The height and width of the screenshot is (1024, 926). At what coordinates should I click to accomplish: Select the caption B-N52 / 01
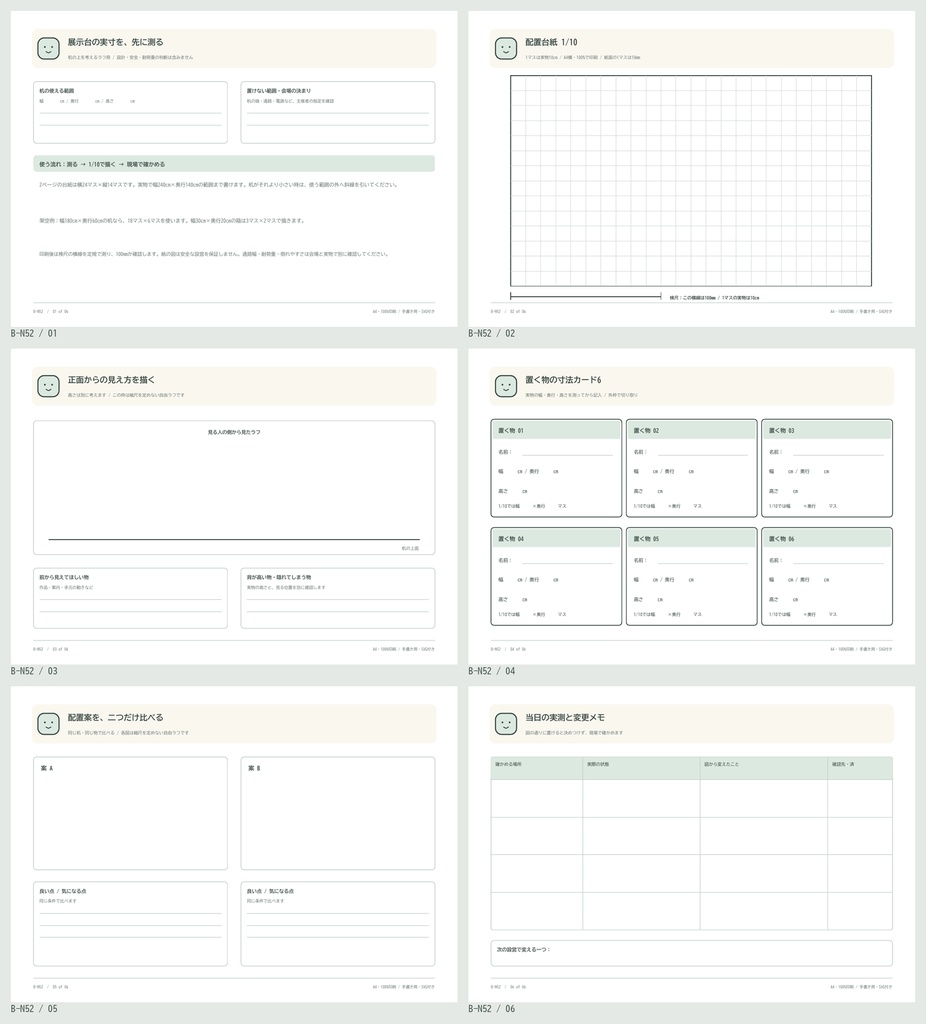pyautogui.click(x=34, y=333)
